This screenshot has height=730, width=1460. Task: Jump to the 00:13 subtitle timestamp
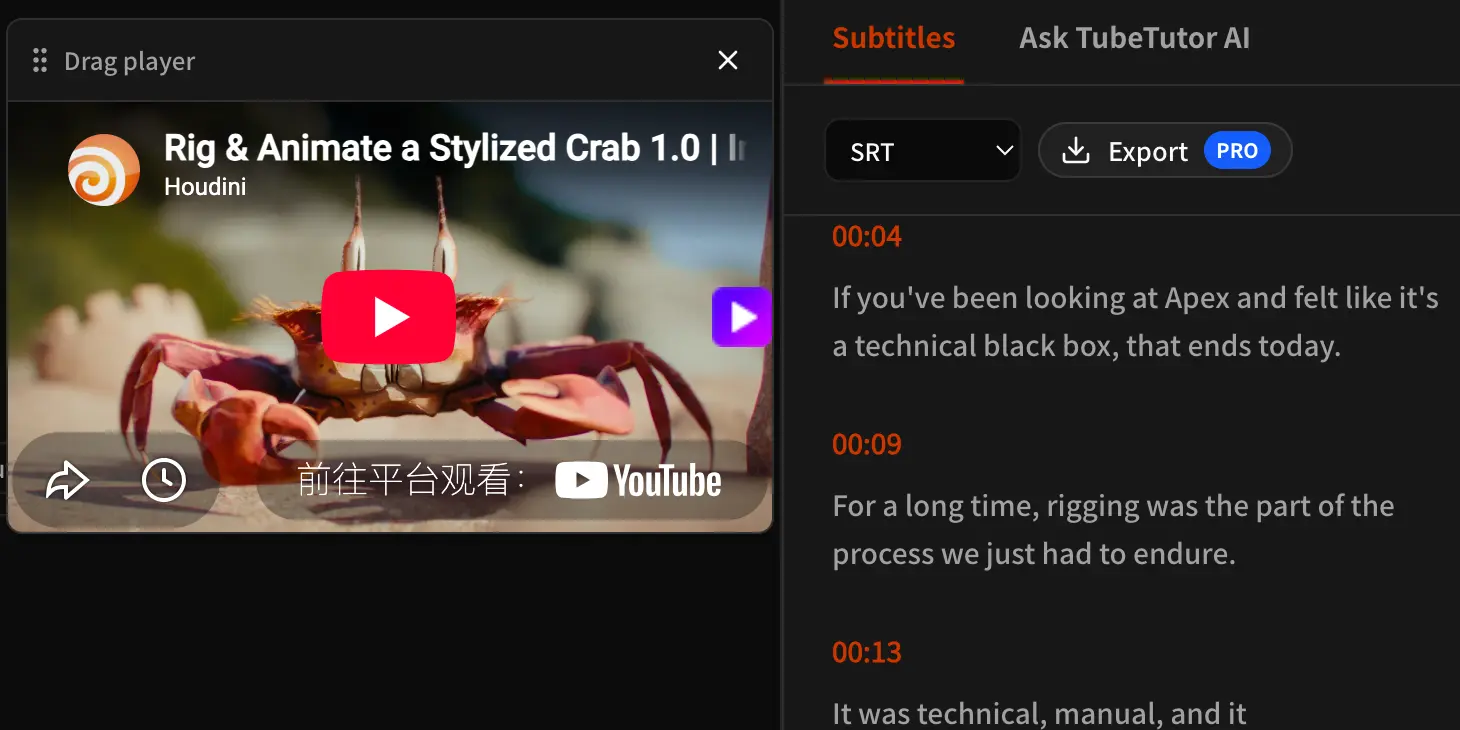point(867,652)
